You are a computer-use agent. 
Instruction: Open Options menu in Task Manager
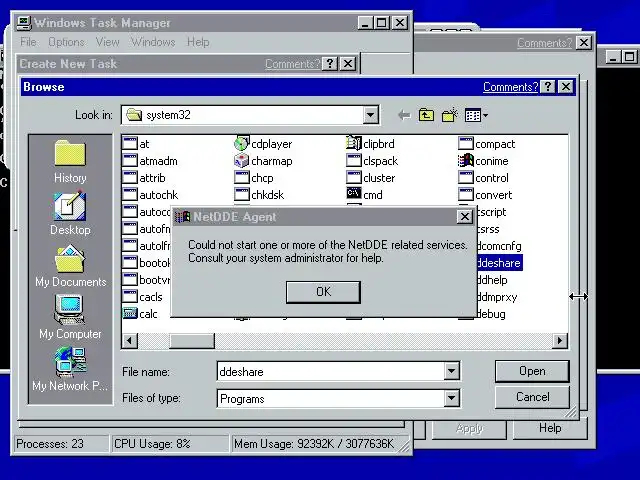[66, 42]
